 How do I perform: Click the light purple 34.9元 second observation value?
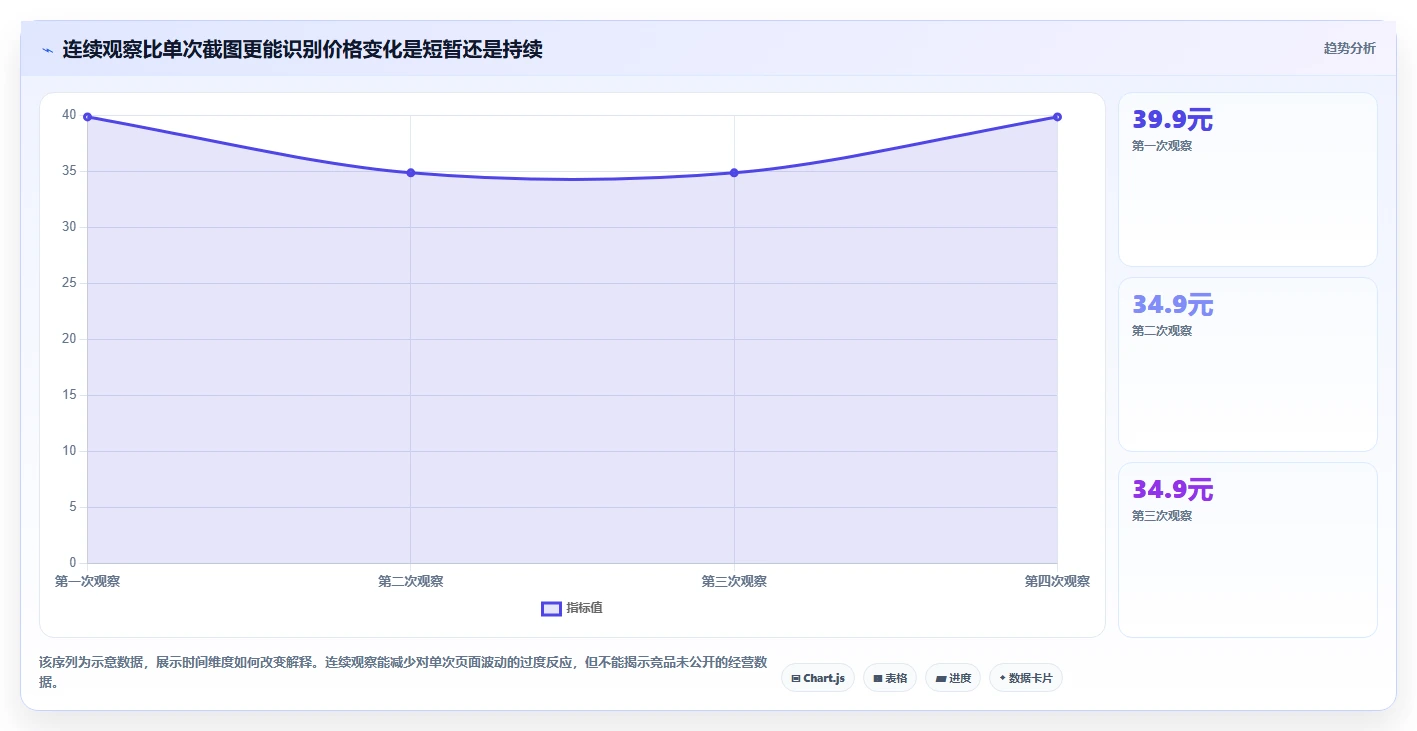(1172, 305)
